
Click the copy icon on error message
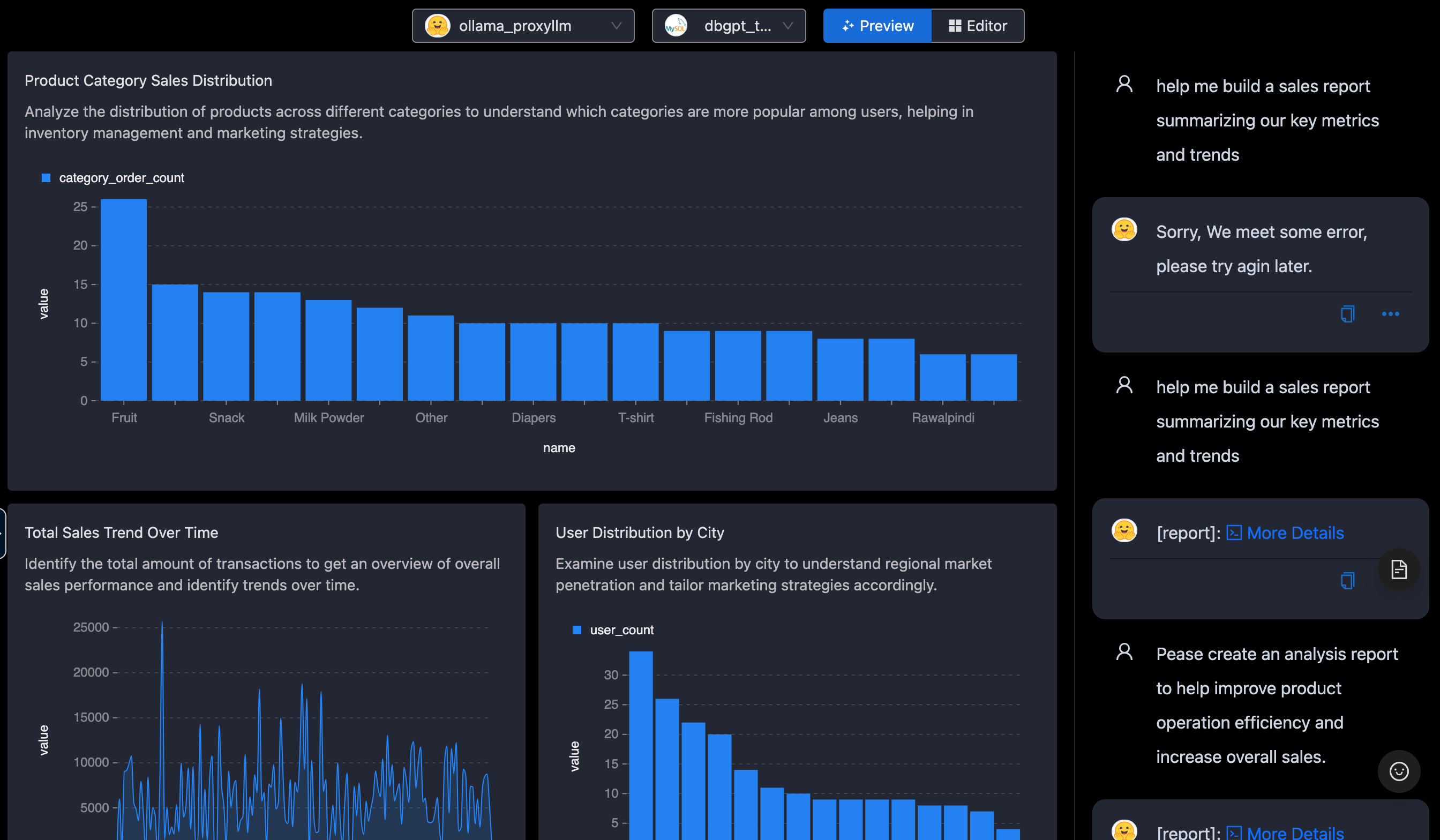[1347, 314]
